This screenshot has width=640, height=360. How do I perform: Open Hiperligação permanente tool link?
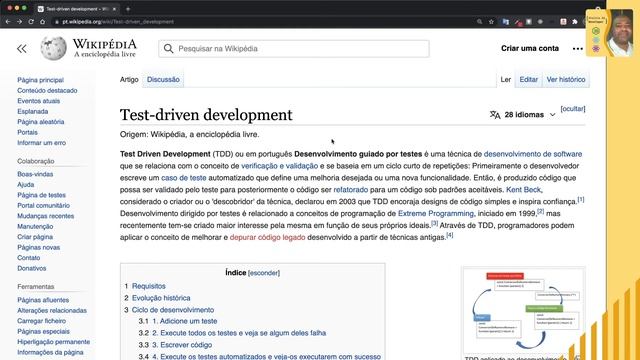[x=53, y=342]
